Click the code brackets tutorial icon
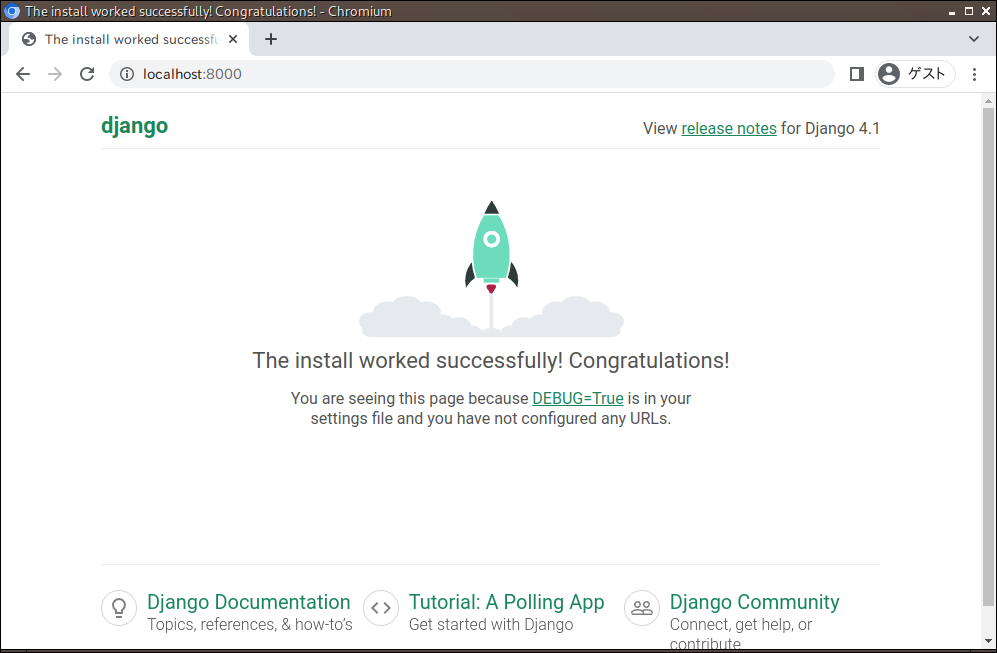The image size is (997, 653). (x=381, y=608)
